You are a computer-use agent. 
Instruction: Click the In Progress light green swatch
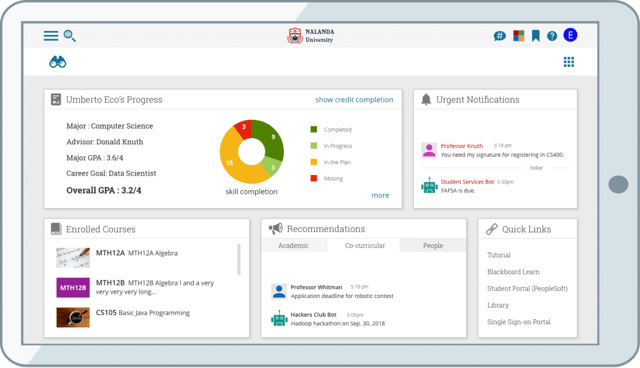coord(313,146)
